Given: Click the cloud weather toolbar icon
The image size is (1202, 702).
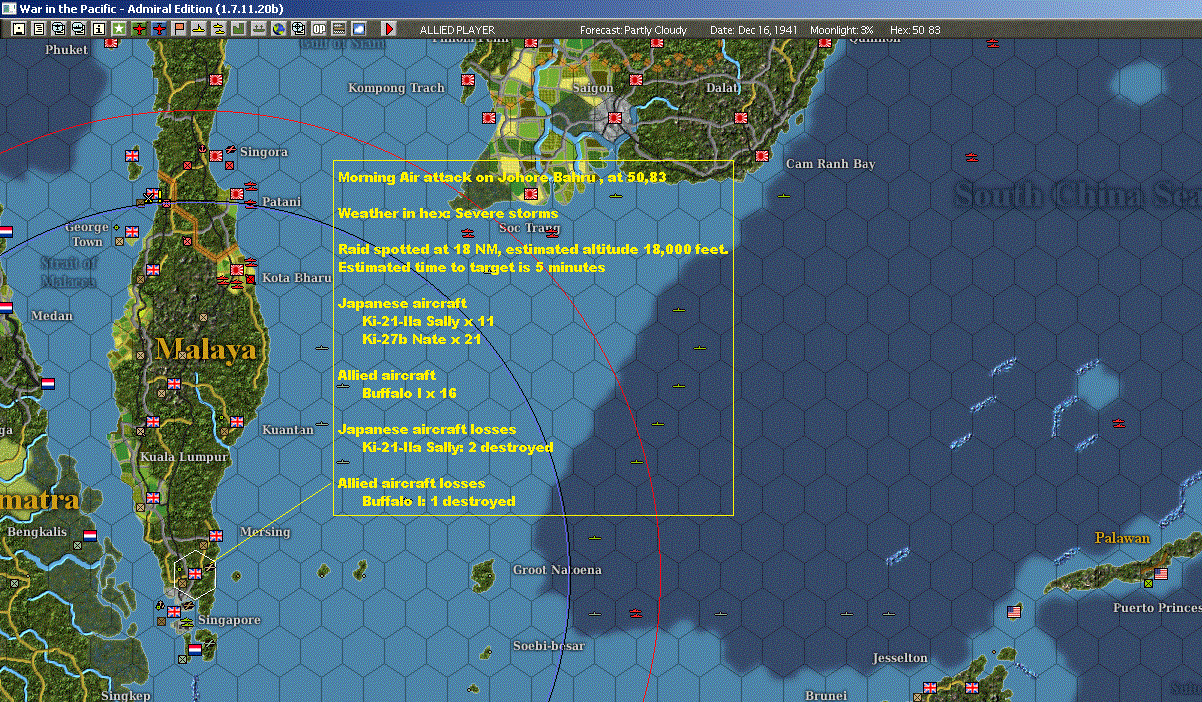Looking at the screenshot, I should [359, 29].
